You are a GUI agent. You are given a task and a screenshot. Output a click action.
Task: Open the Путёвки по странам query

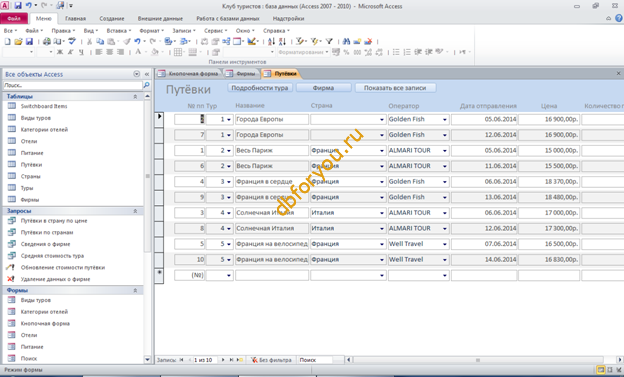(x=47, y=232)
